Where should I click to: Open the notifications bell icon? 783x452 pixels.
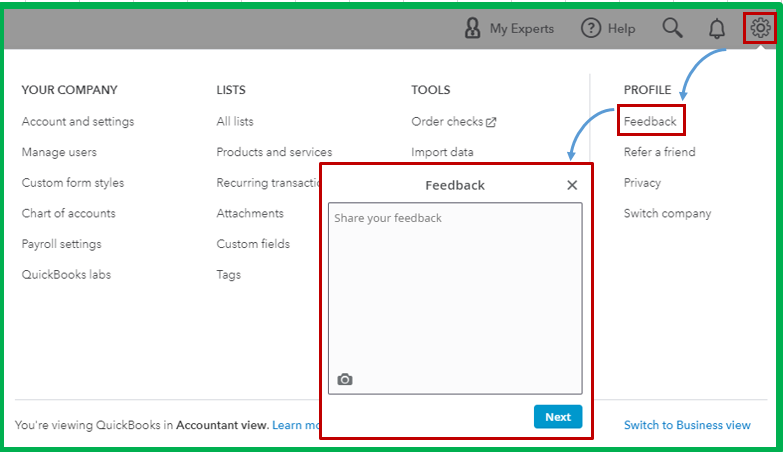coord(717,28)
